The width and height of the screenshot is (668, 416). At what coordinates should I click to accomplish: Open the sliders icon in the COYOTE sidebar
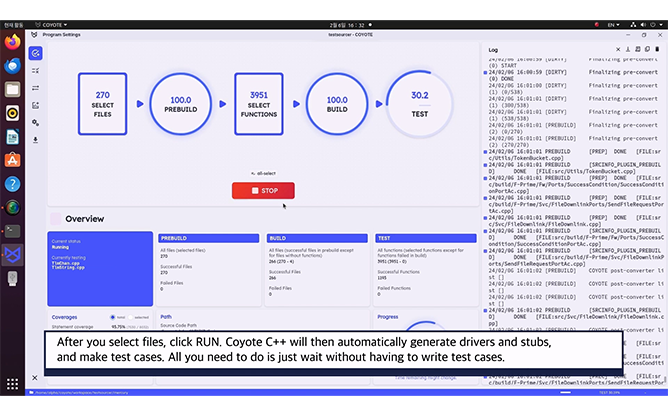pos(35,88)
